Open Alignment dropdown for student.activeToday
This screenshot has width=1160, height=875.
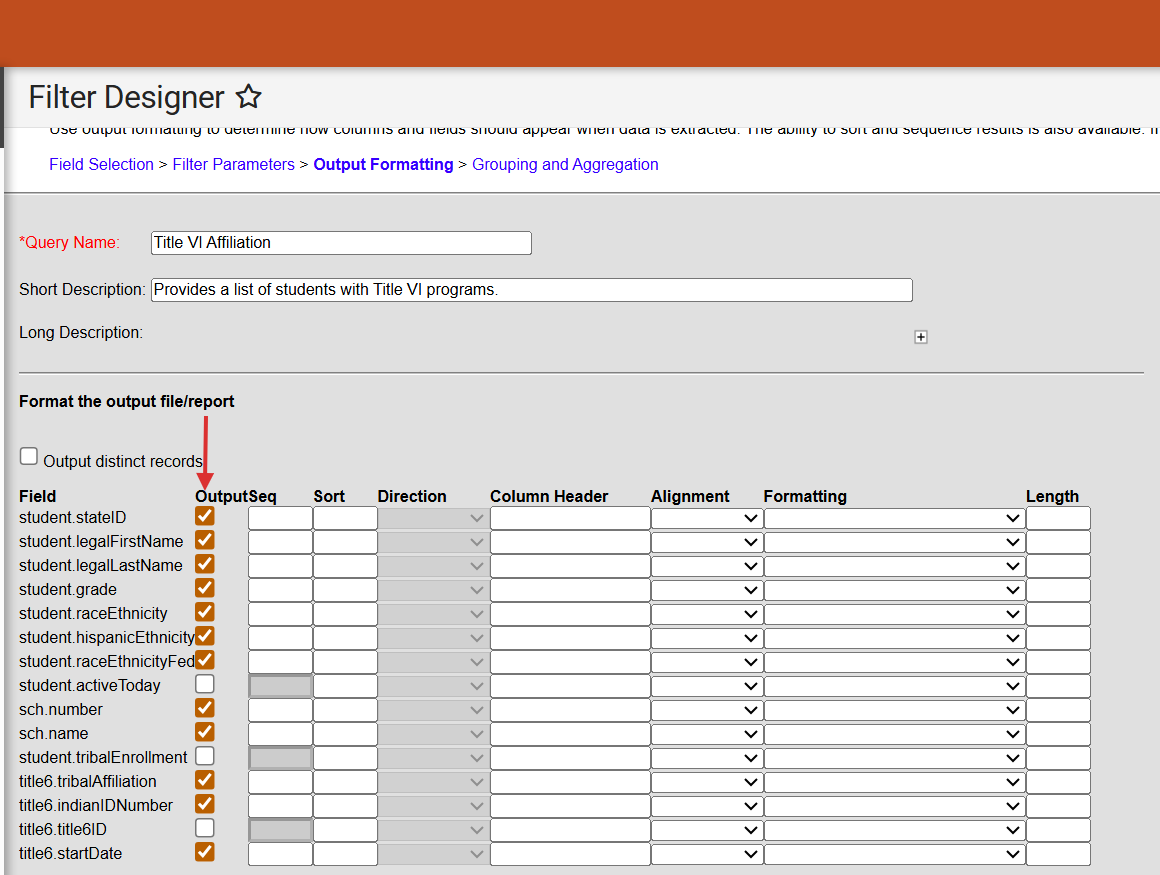(x=707, y=686)
